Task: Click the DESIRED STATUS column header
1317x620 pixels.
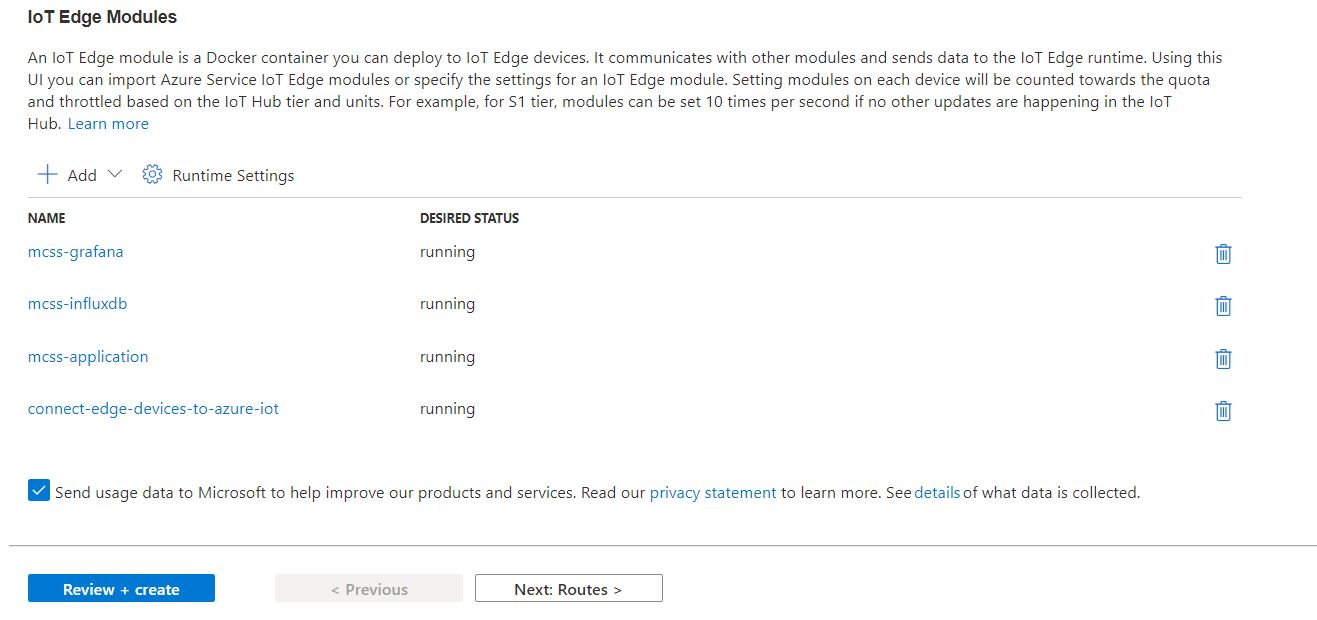Action: (469, 218)
